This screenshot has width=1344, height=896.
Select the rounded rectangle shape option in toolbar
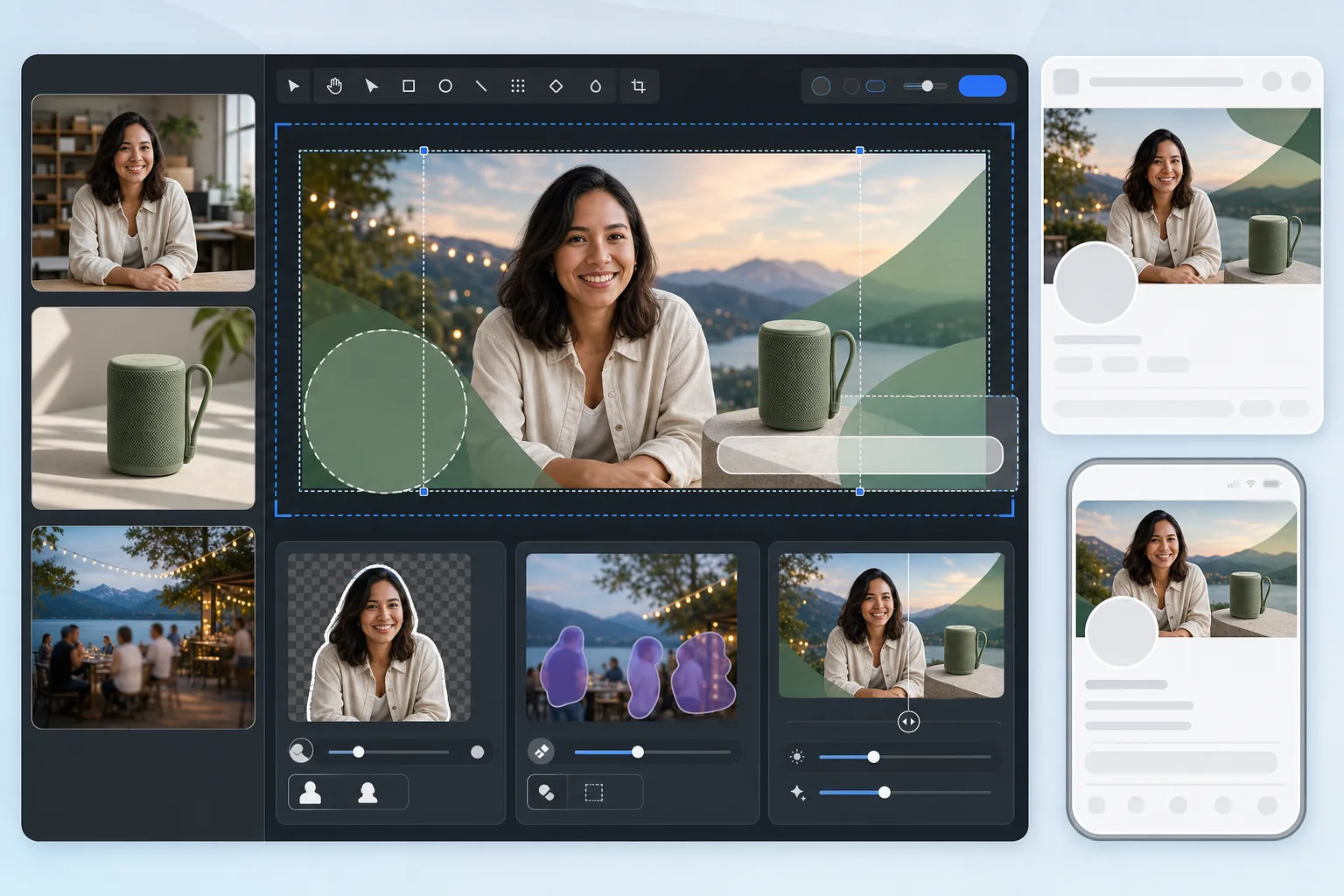coord(876,86)
